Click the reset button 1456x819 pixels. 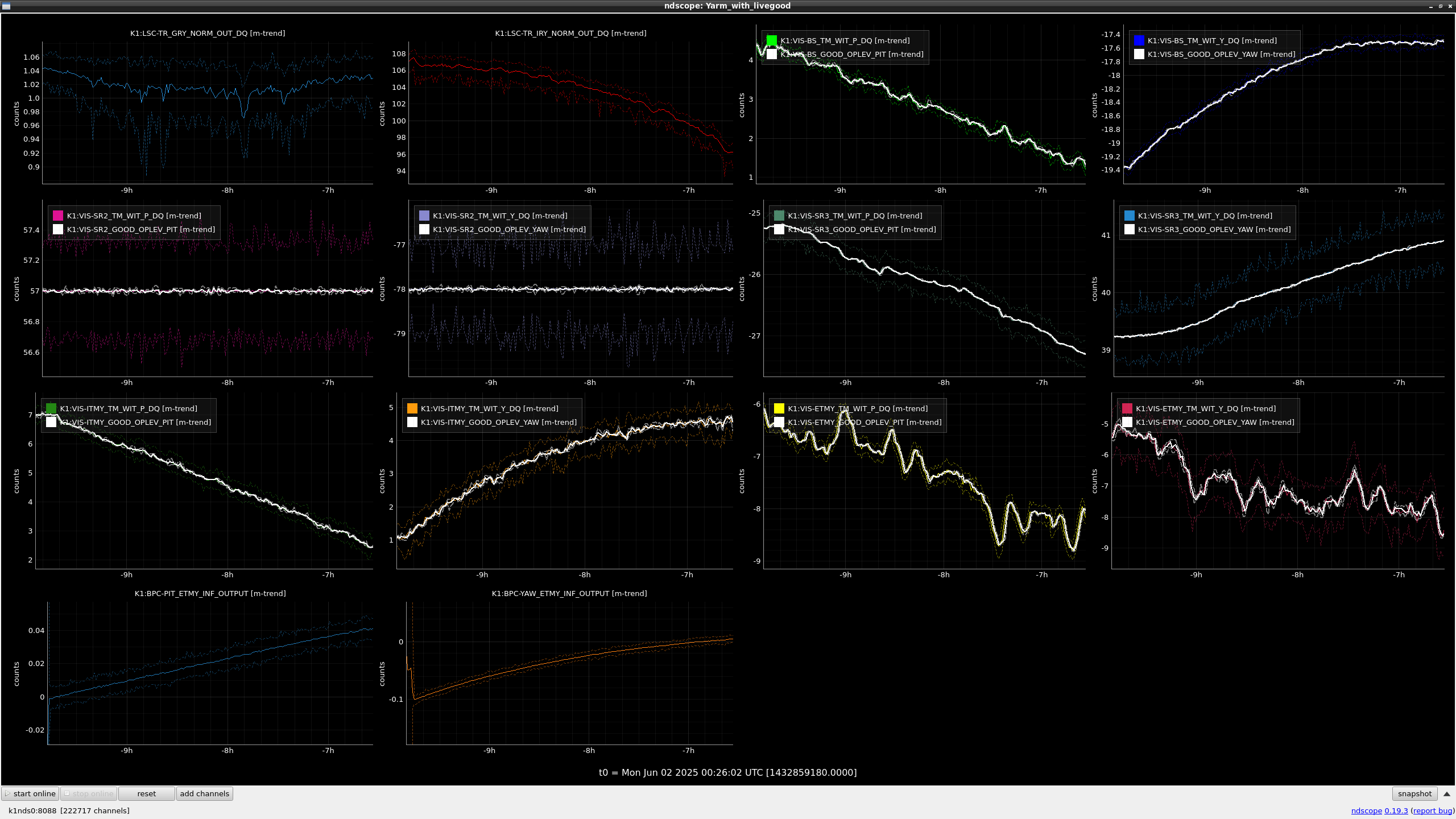point(146,793)
